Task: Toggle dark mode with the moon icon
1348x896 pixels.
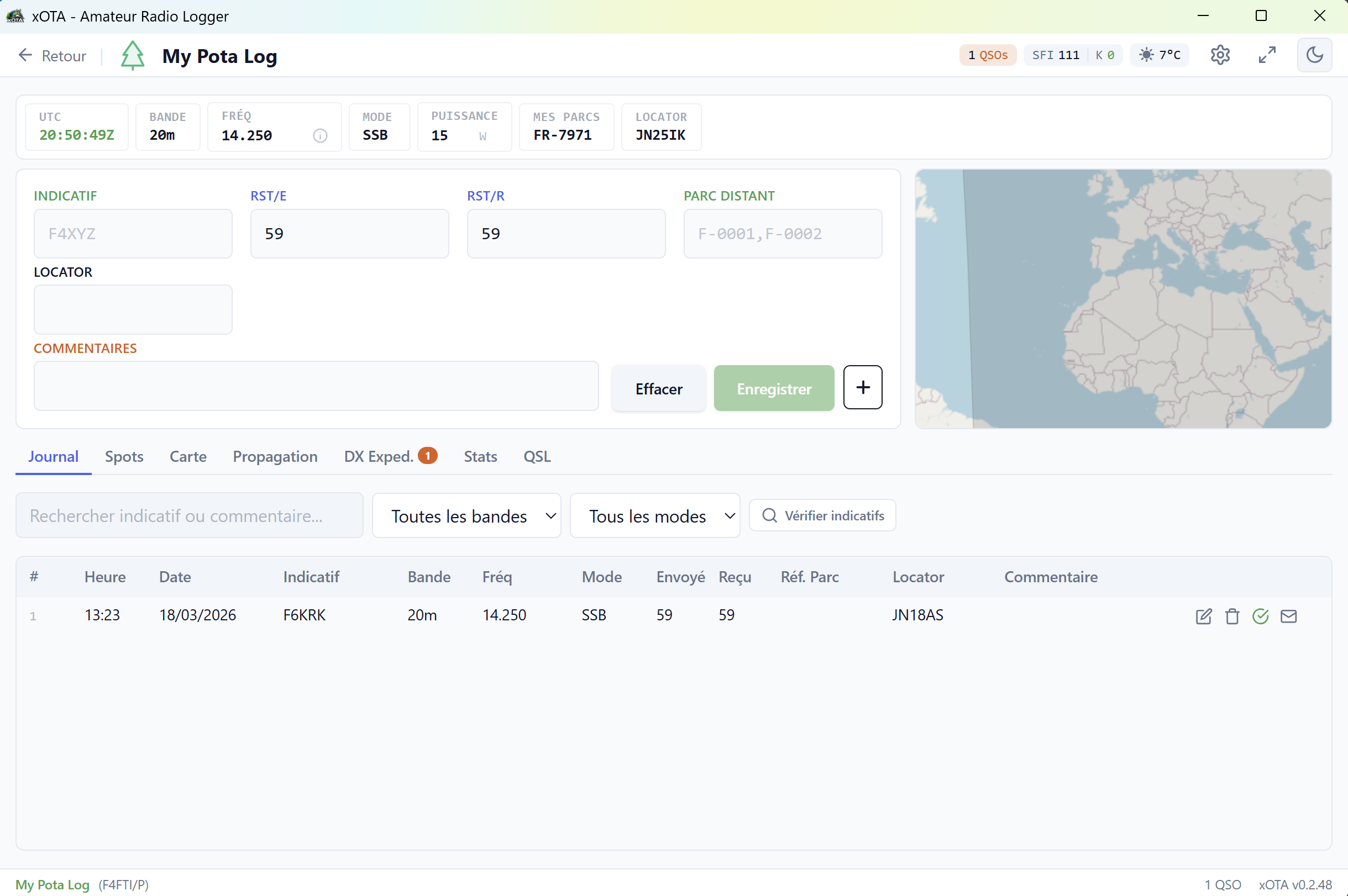Action: [x=1314, y=55]
